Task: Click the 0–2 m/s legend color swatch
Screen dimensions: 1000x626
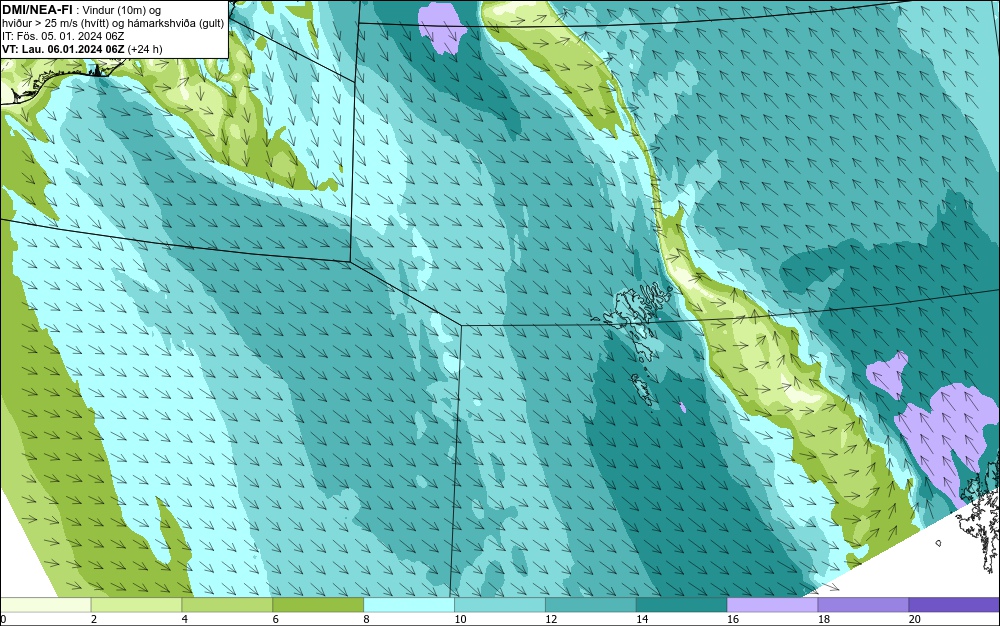Action: (46, 604)
